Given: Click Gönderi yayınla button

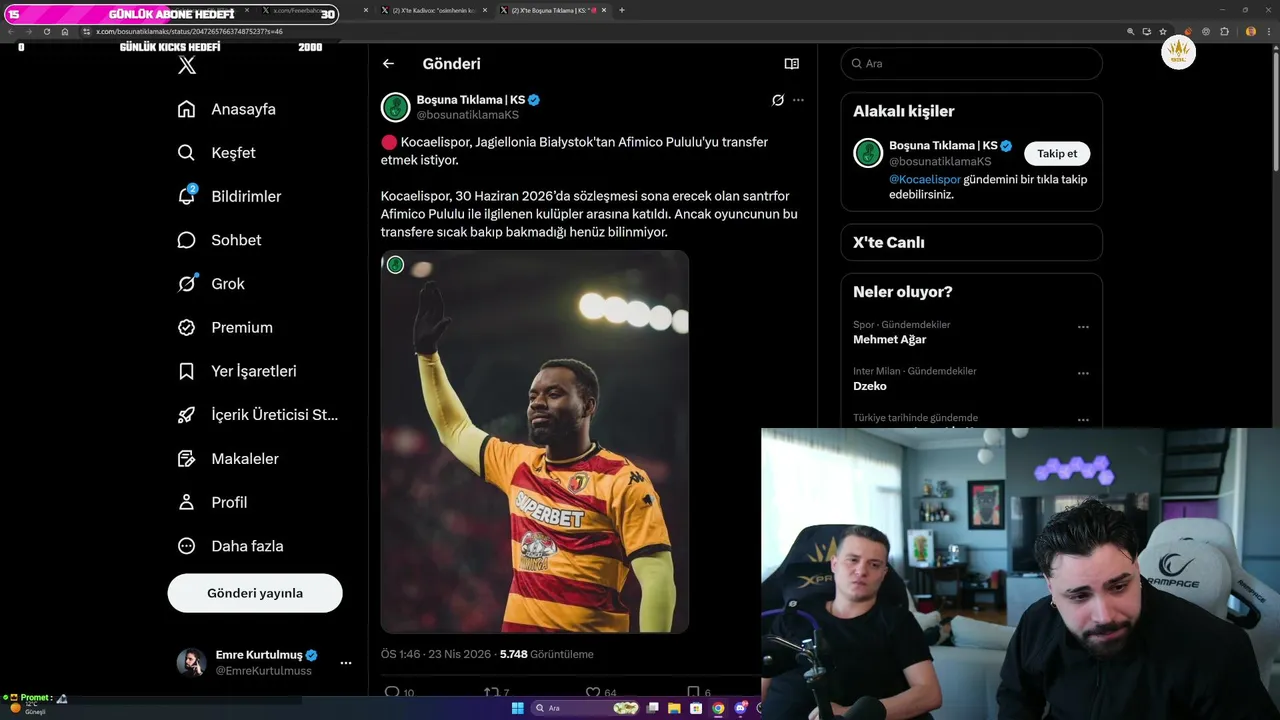Looking at the screenshot, I should point(255,593).
